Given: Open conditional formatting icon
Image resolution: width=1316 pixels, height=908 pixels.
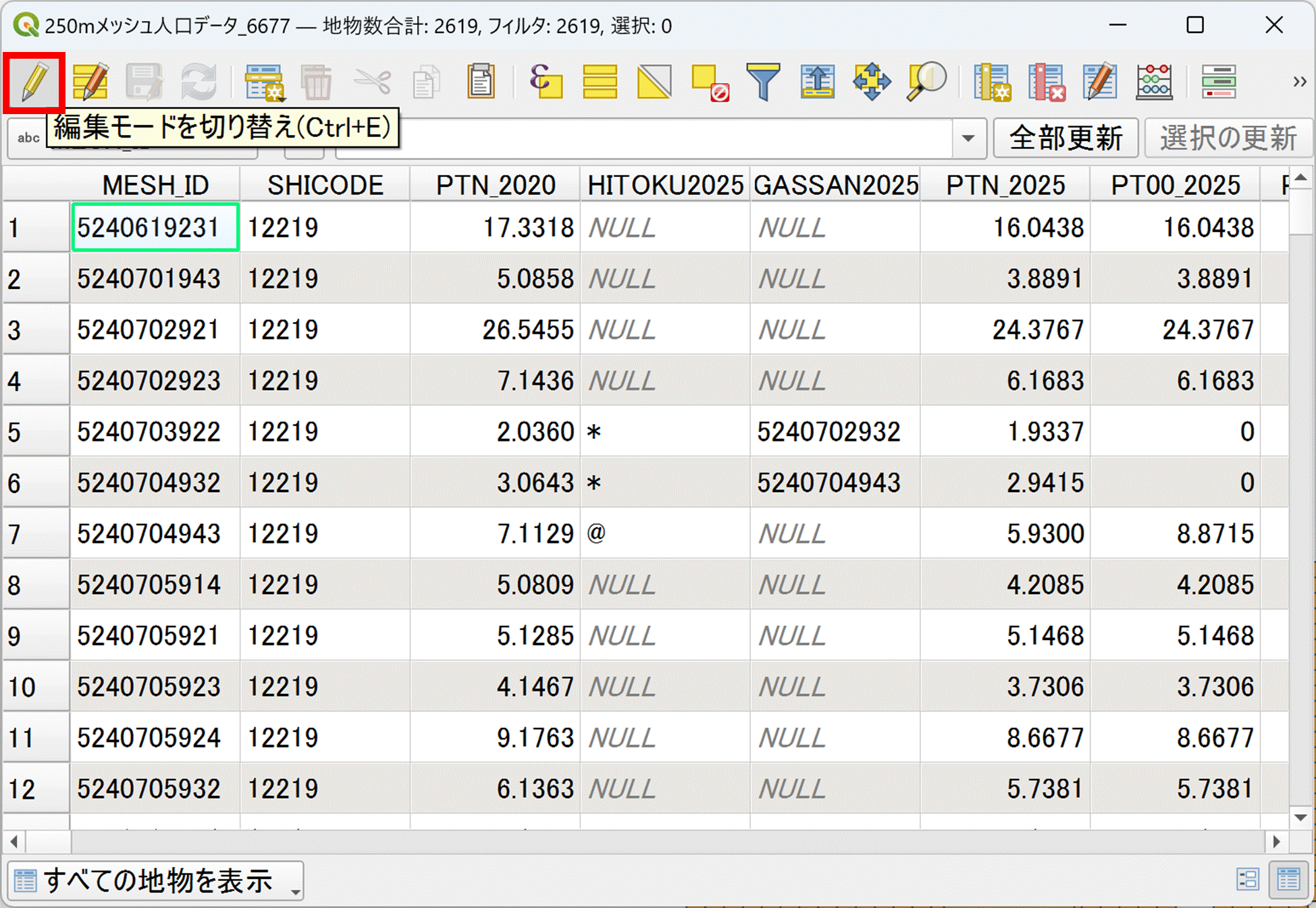Looking at the screenshot, I should 1219,82.
